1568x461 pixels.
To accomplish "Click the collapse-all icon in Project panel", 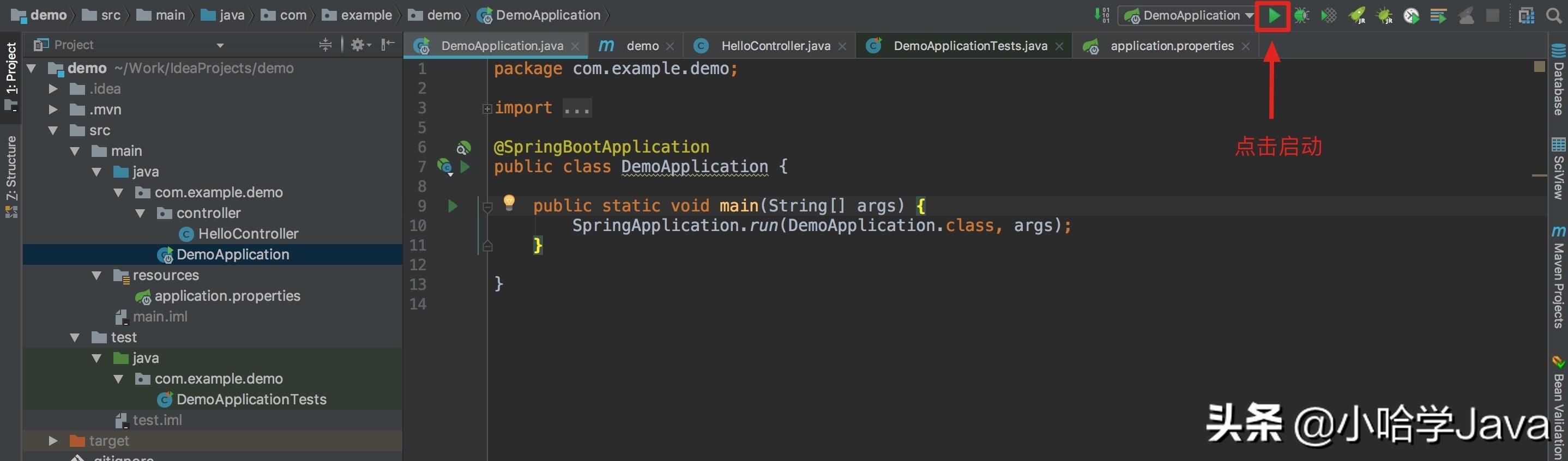I will pos(325,44).
